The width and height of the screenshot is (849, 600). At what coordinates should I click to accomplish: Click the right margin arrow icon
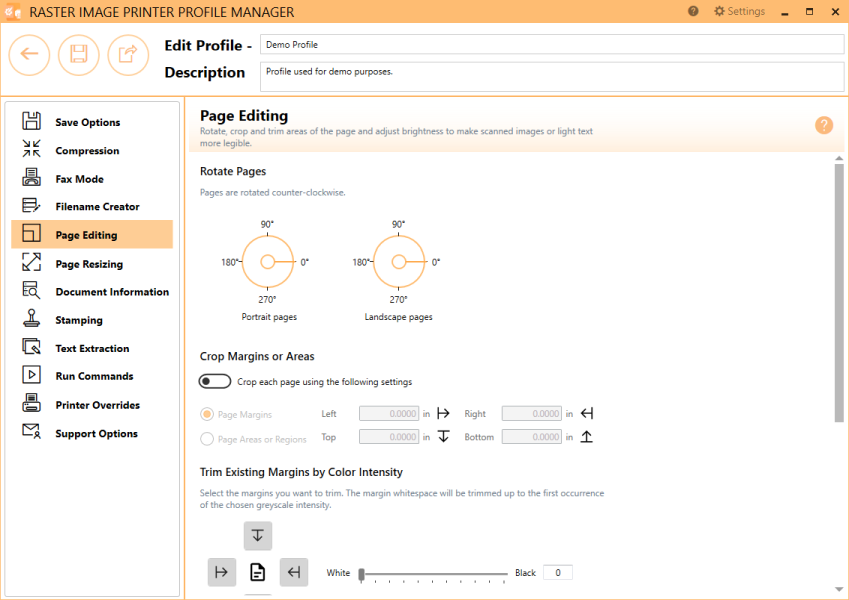[x=587, y=414]
